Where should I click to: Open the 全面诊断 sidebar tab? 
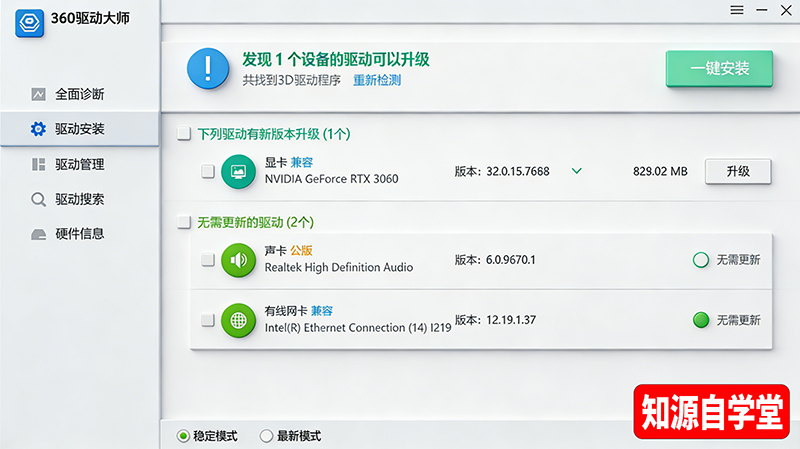coord(78,94)
